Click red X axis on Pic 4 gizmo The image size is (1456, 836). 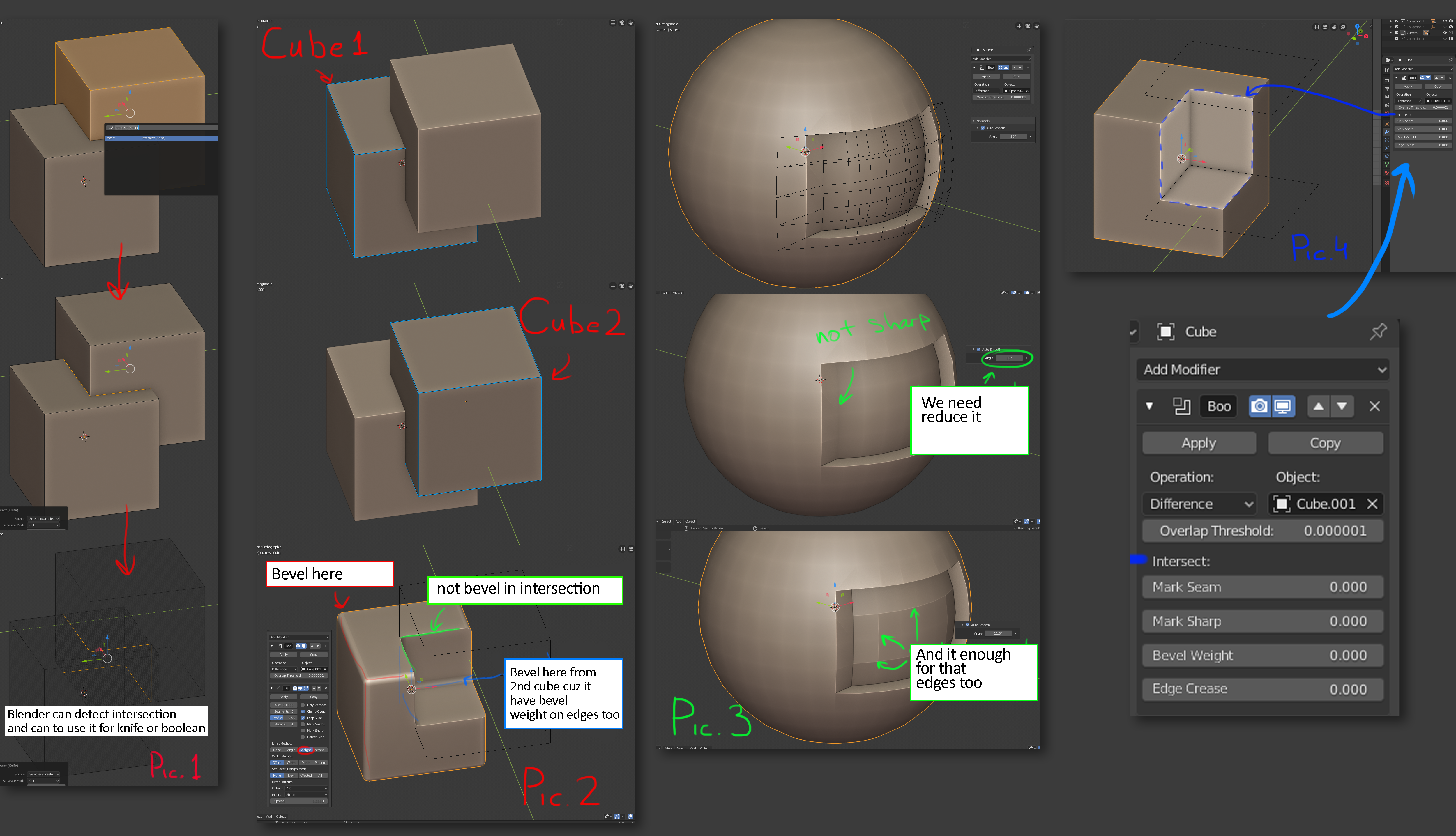(x=1366, y=36)
